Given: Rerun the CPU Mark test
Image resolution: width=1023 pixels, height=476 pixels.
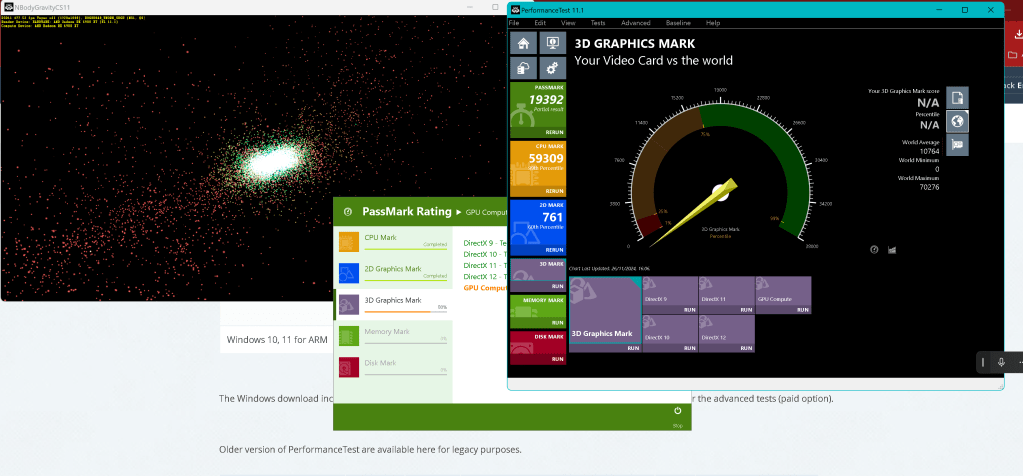Looking at the screenshot, I should click(555, 191).
